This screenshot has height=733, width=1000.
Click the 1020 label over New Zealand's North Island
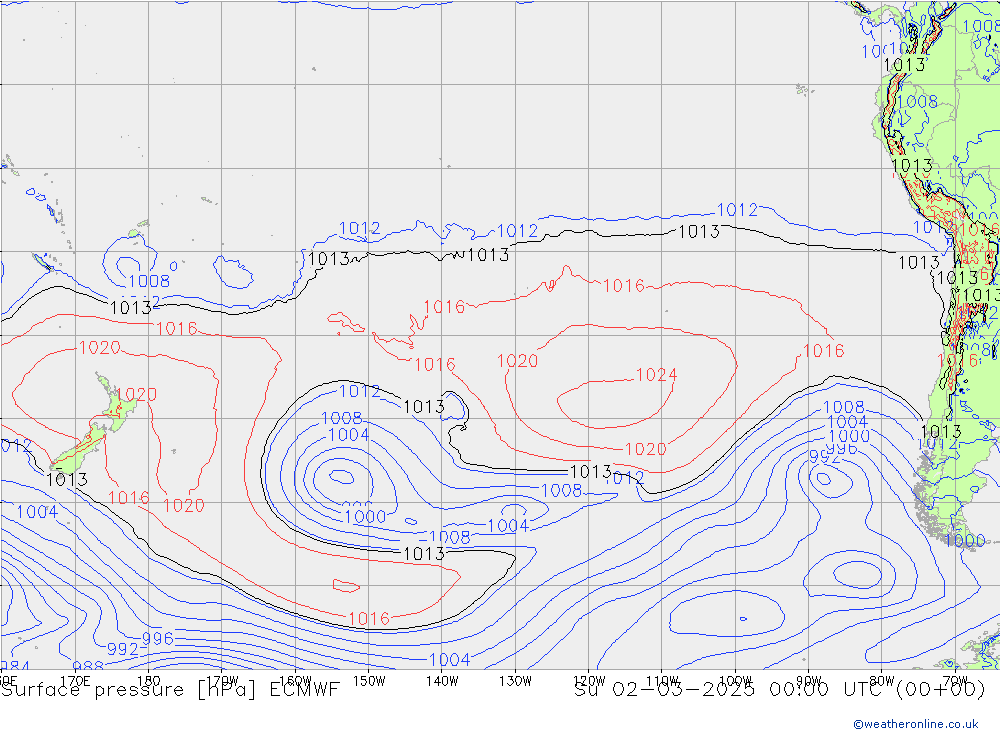coord(136,394)
